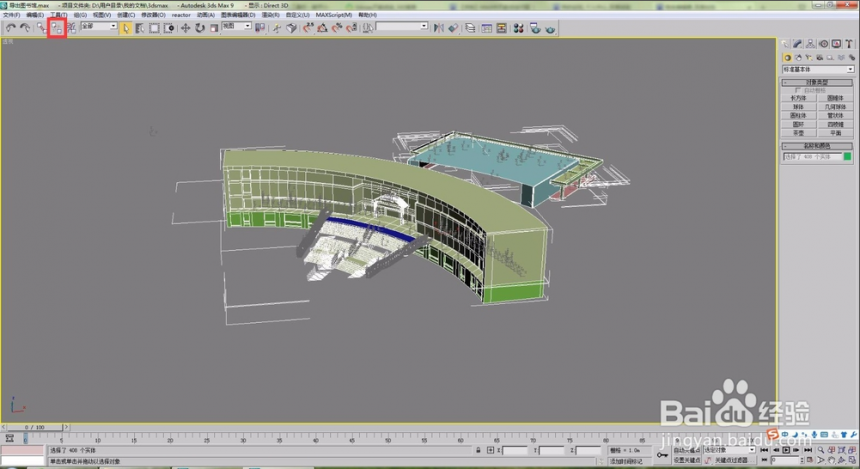
Task: Open the MAXScript(M) menu
Action: (333, 15)
